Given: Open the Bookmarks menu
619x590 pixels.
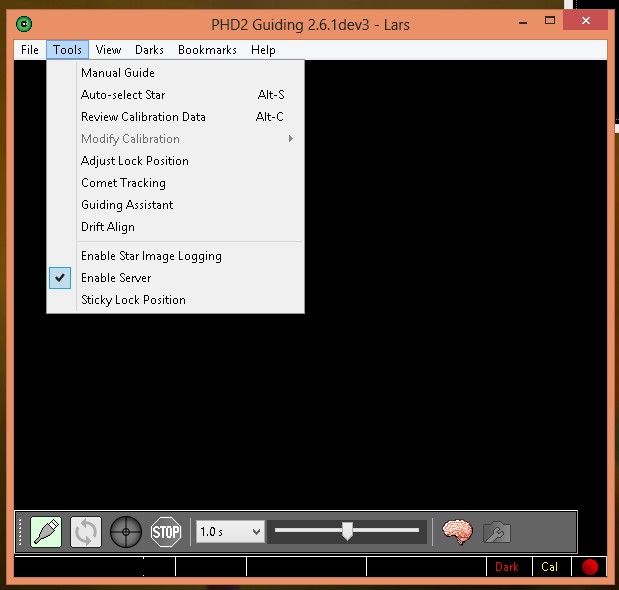Looking at the screenshot, I should click(207, 50).
